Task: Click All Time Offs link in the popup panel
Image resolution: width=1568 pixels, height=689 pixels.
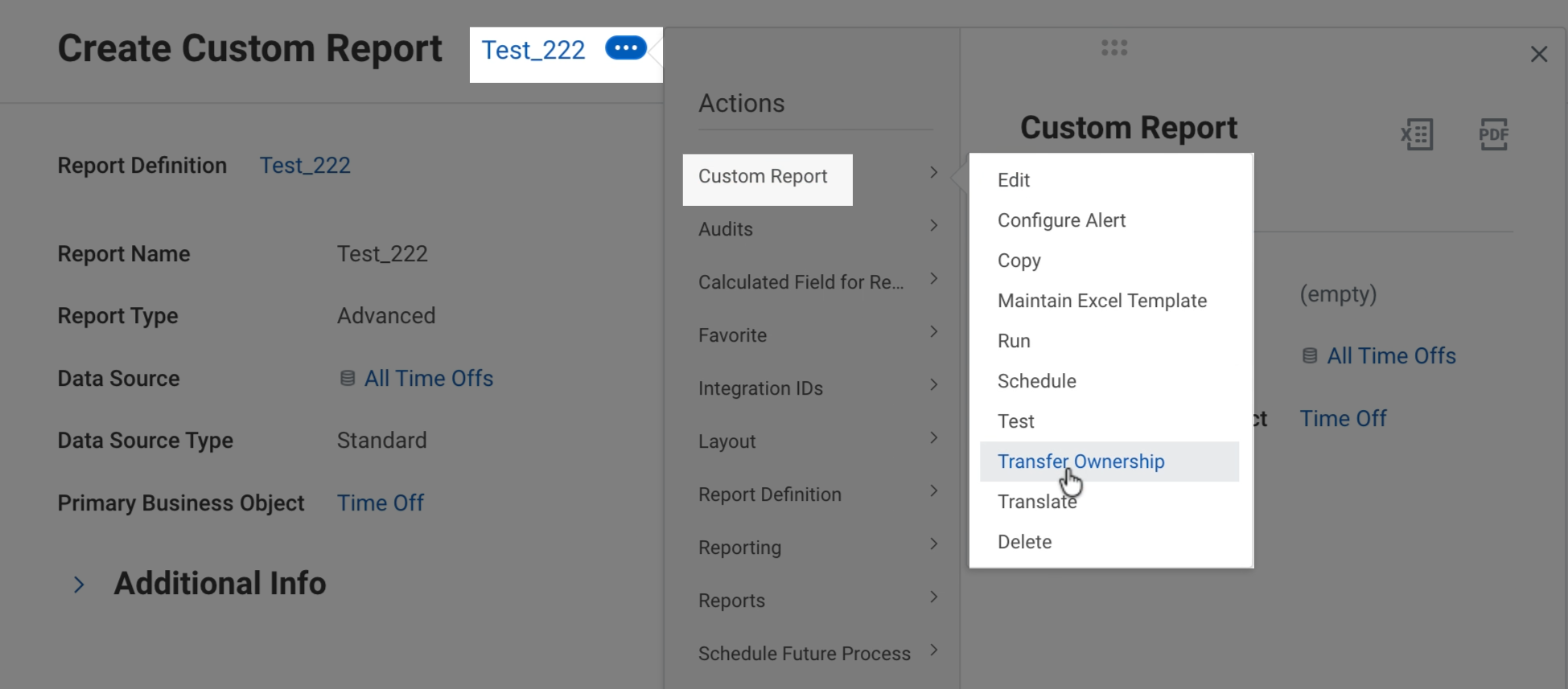Action: coord(1392,356)
